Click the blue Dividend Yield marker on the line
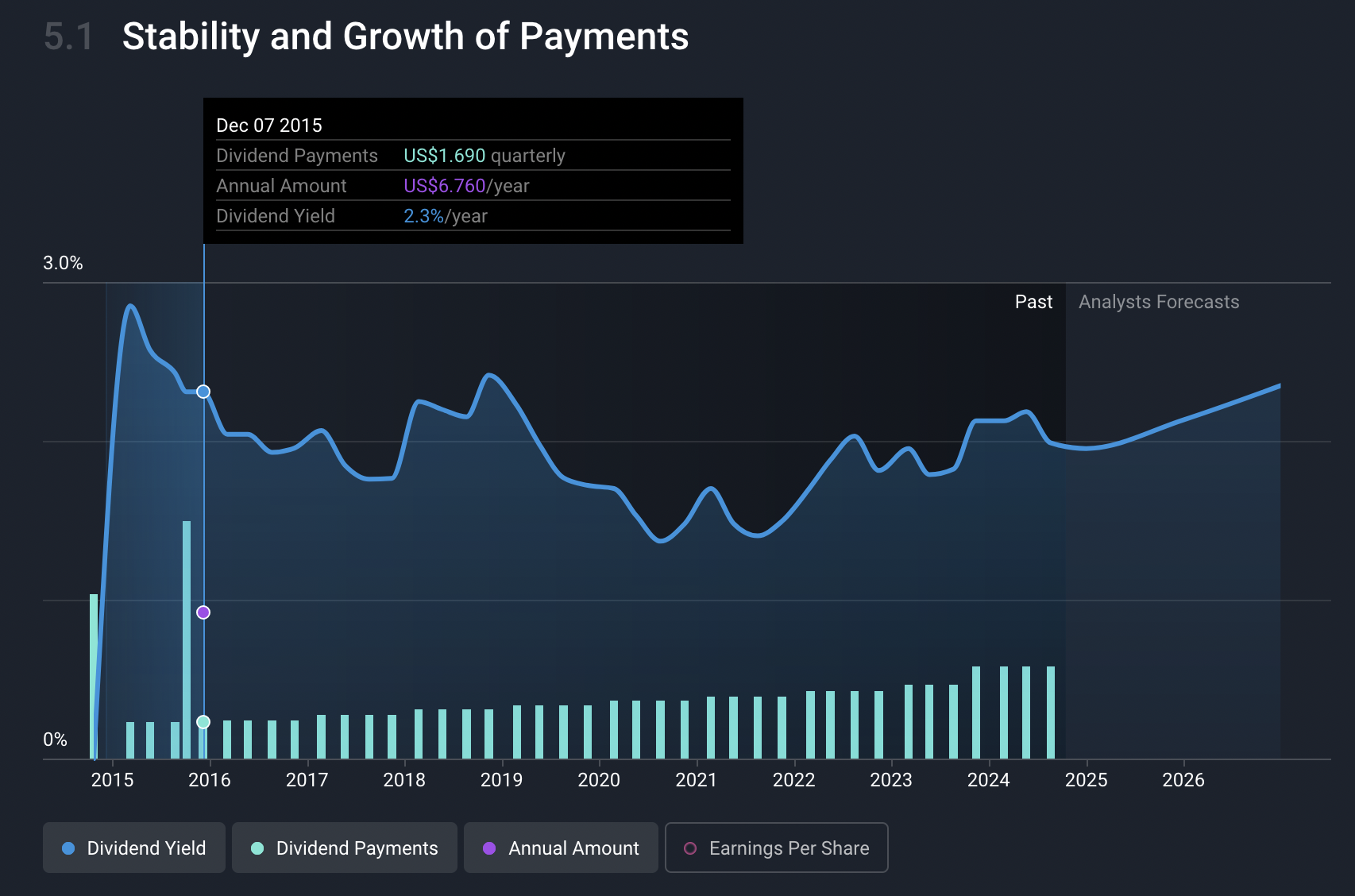Screen dimensions: 1355x896 pyautogui.click(x=203, y=392)
